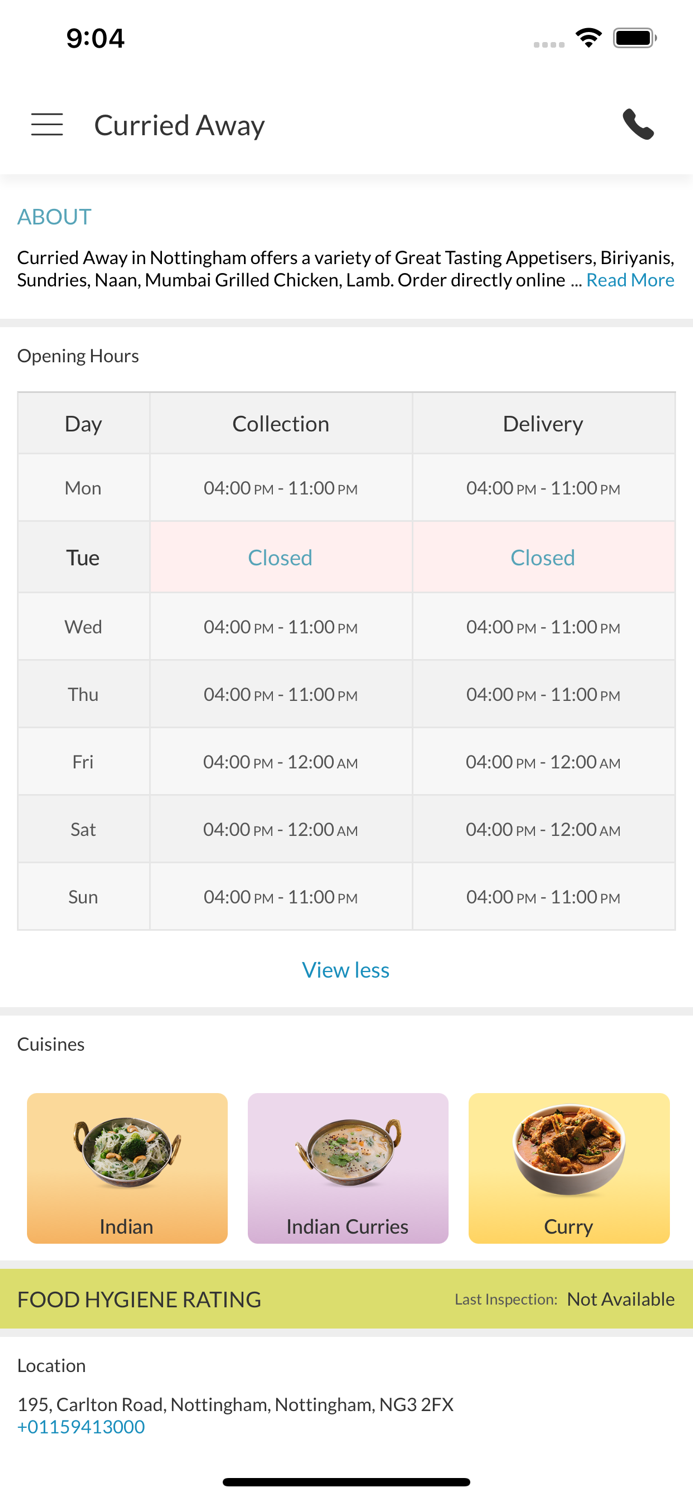Tap the Food Hygiene Rating banner
Screen dimensions: 693x1500
pyautogui.click(x=346, y=1299)
